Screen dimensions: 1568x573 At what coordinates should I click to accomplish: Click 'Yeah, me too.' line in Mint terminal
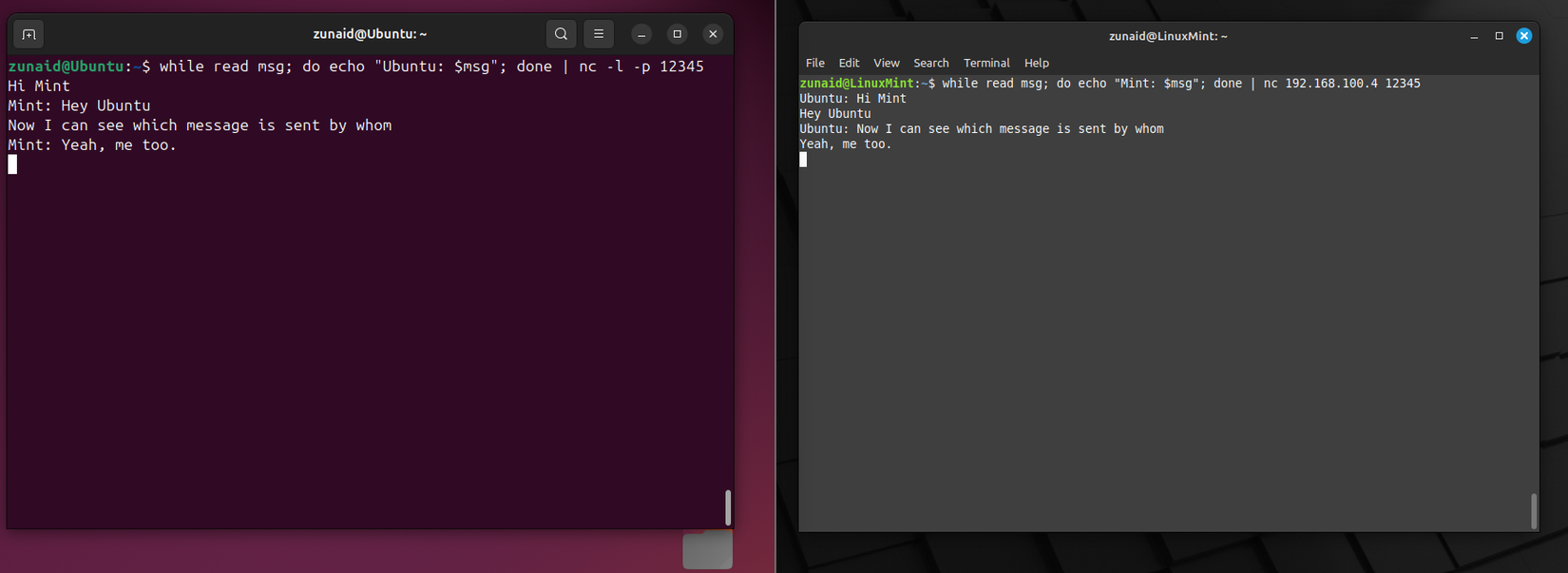pos(846,144)
